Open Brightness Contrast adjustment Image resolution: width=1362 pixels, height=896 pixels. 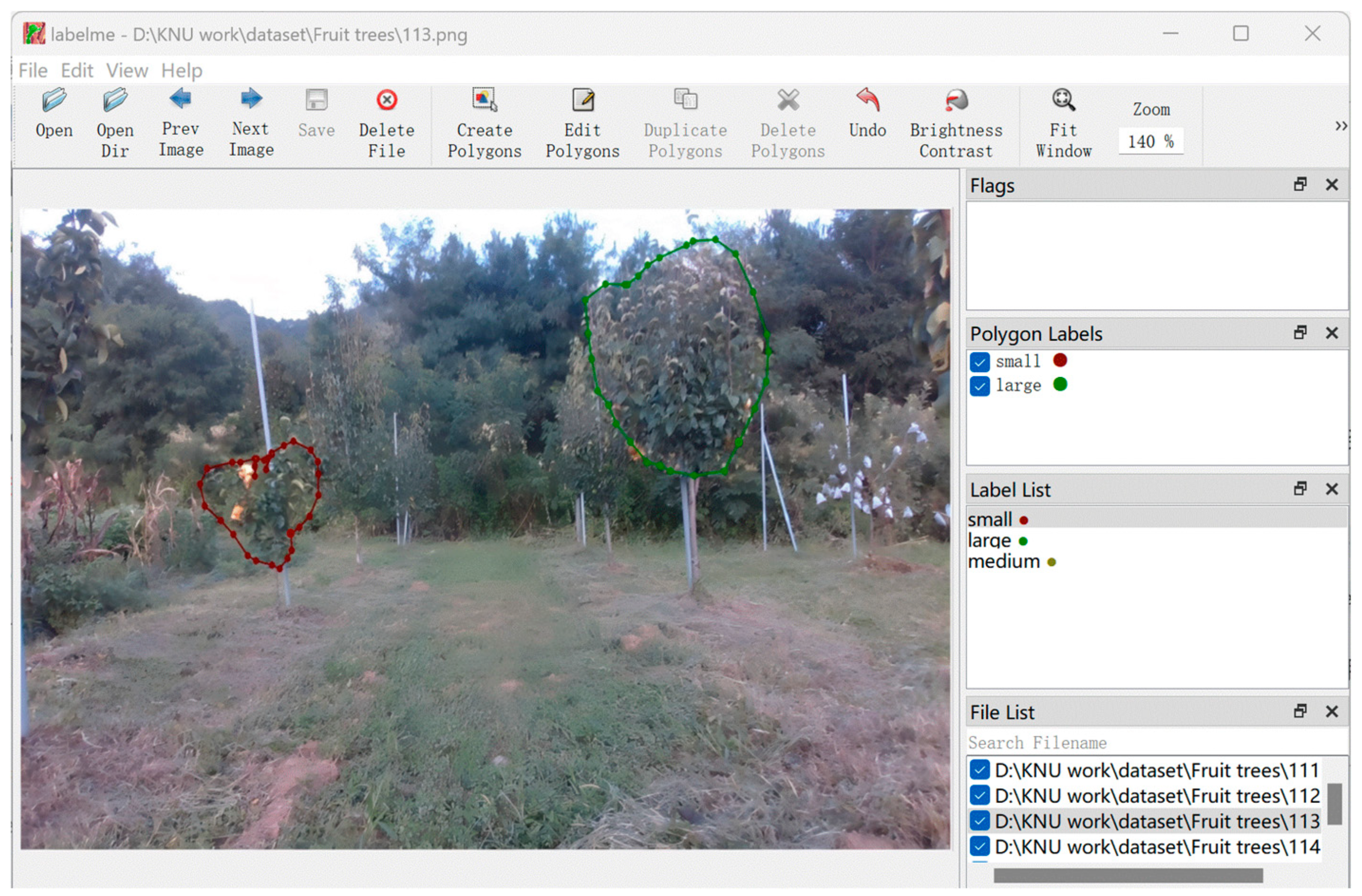coord(956,101)
